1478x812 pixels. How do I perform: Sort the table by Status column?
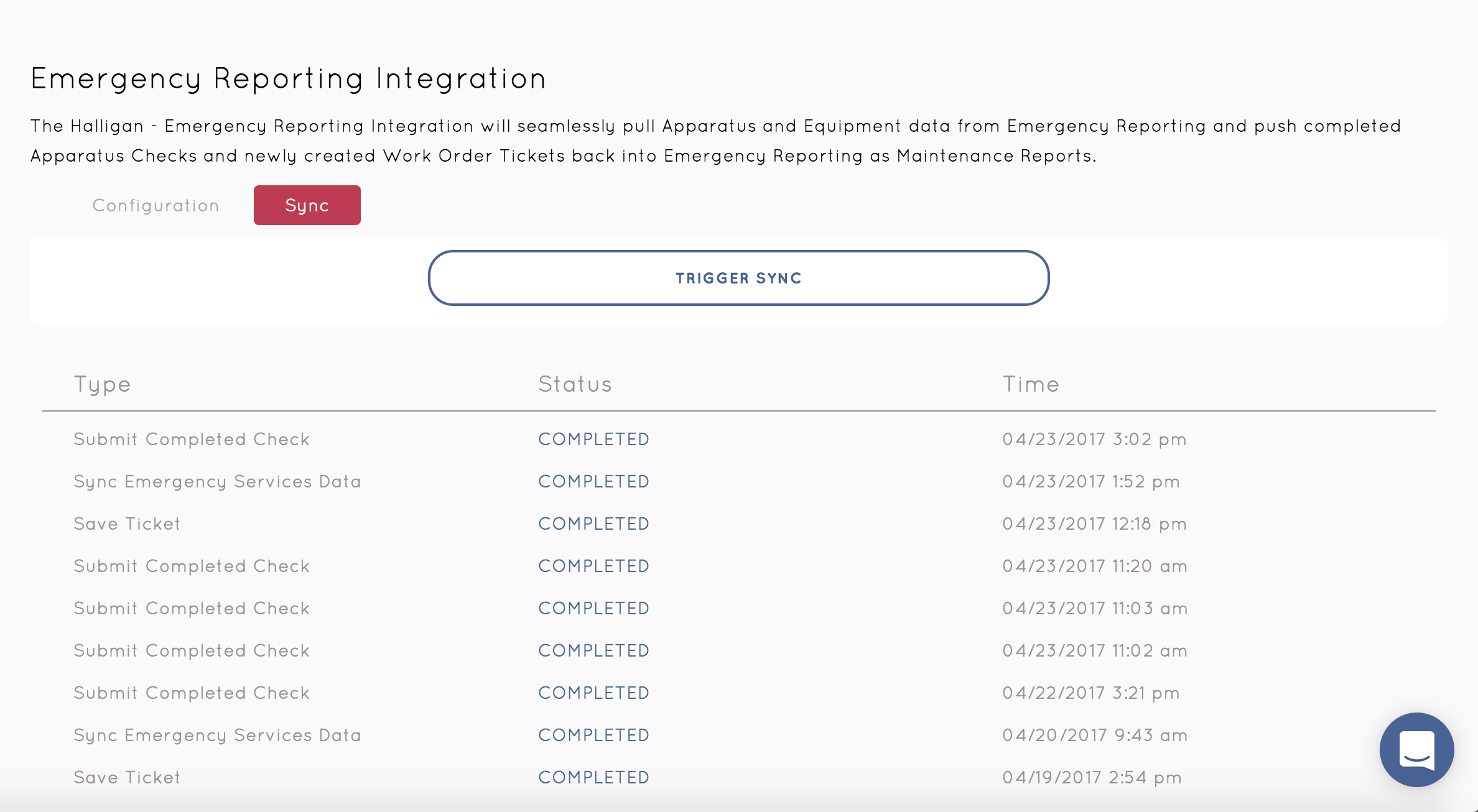click(x=575, y=384)
